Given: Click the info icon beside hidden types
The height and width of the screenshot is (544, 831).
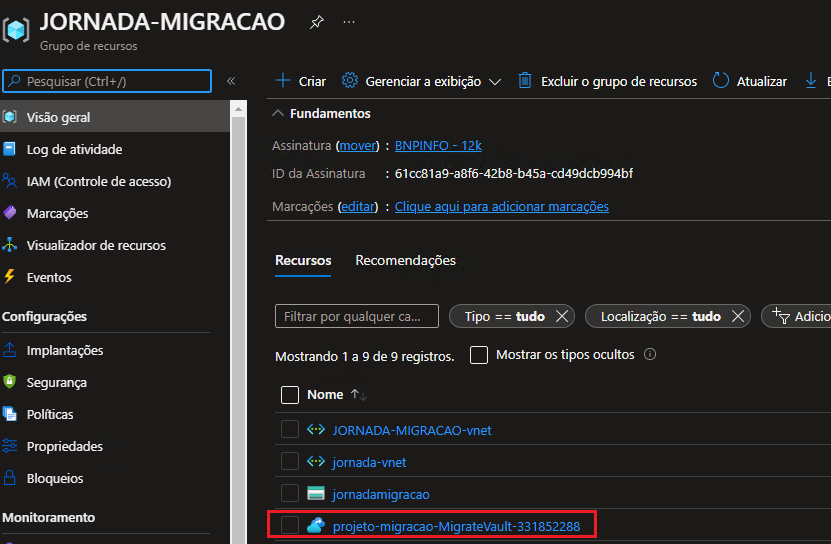Looking at the screenshot, I should pos(650,354).
